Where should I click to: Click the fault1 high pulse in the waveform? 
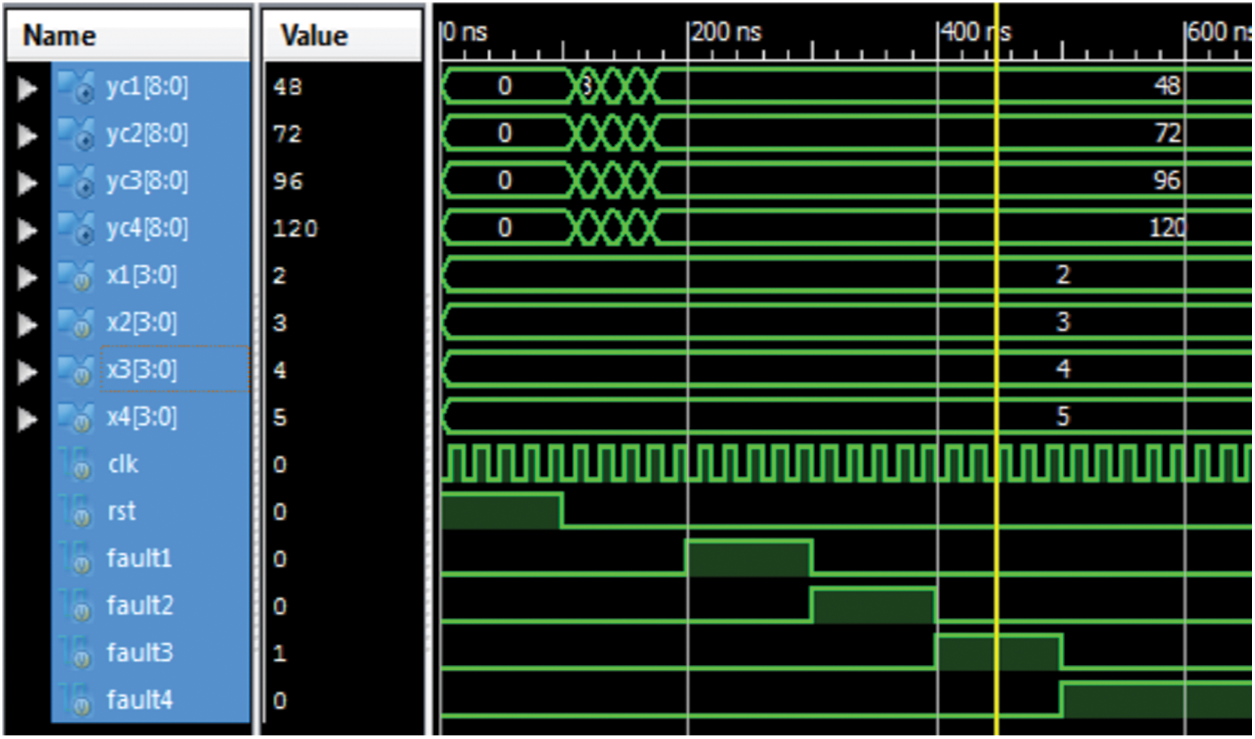(749, 557)
